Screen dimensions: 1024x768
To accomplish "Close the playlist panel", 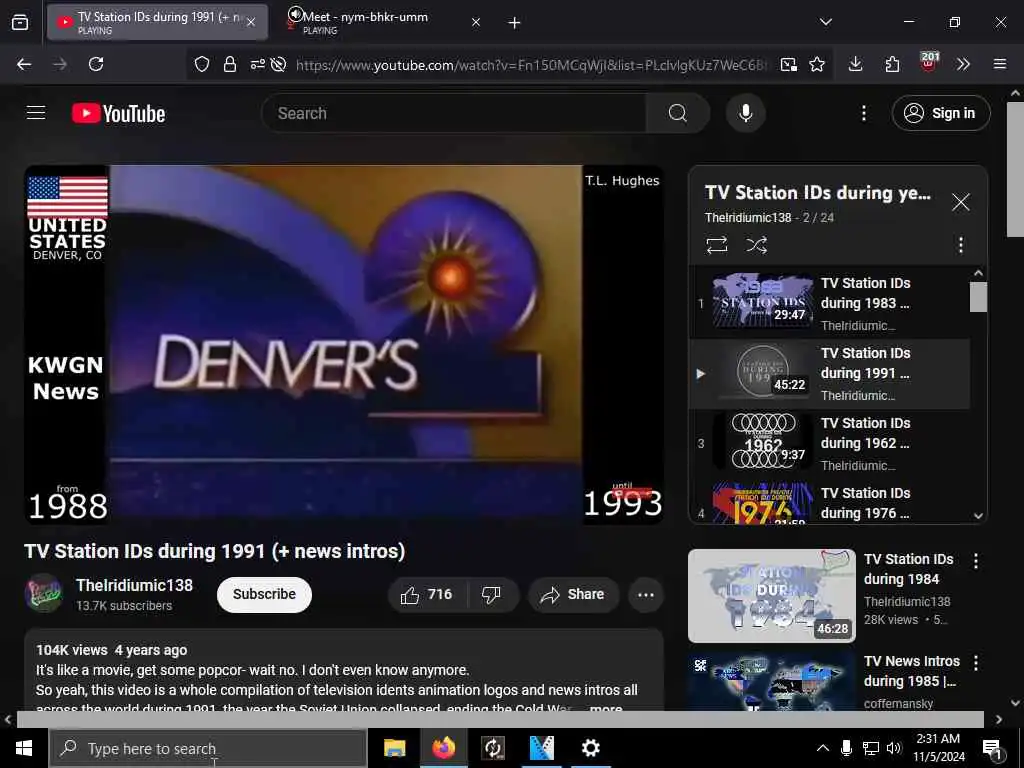I will click(961, 202).
